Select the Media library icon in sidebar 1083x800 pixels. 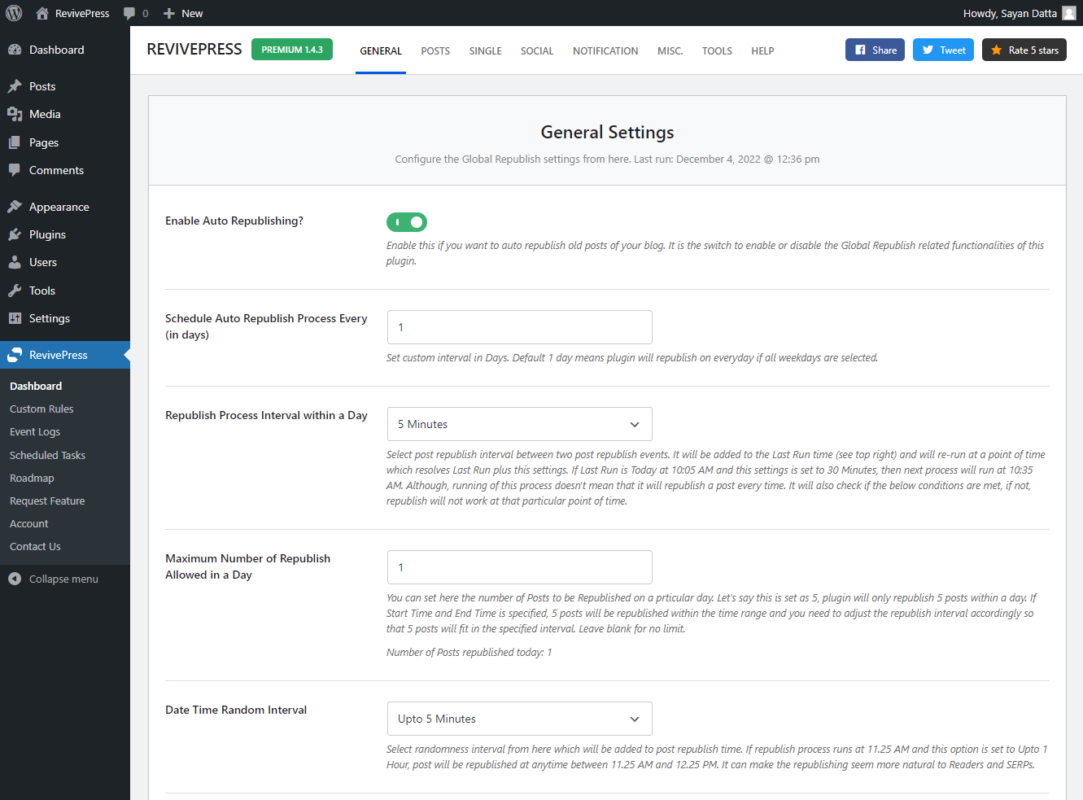point(16,113)
